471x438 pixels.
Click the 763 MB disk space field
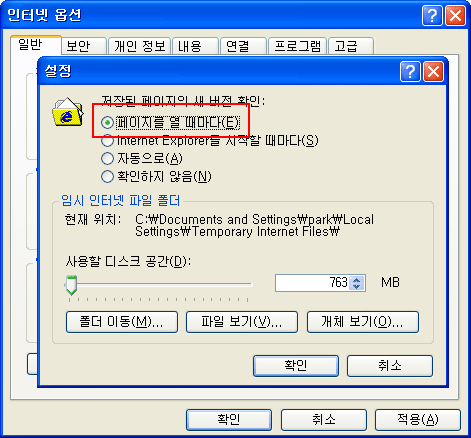[x=312, y=283]
